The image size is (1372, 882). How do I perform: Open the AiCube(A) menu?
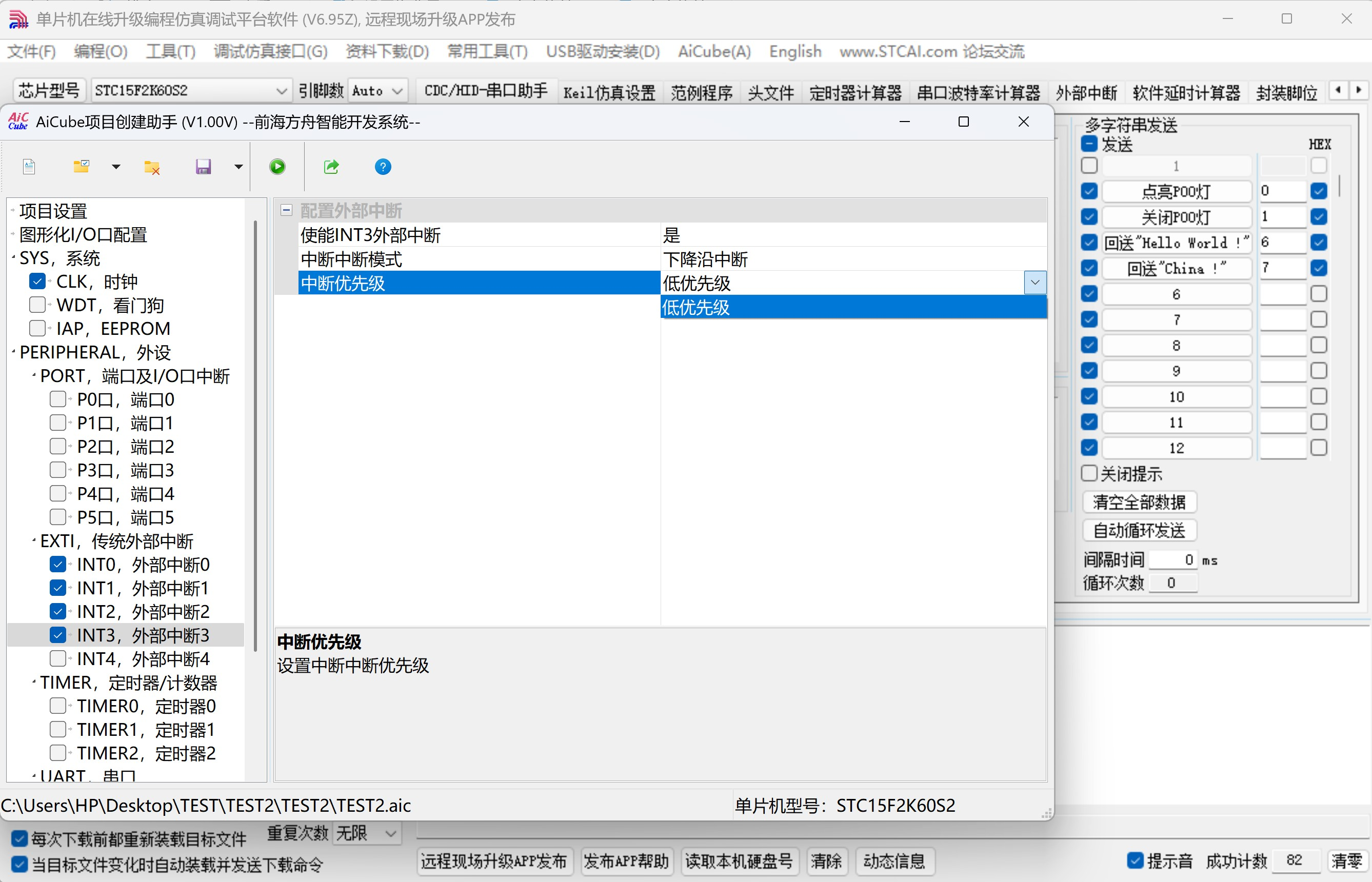click(714, 52)
